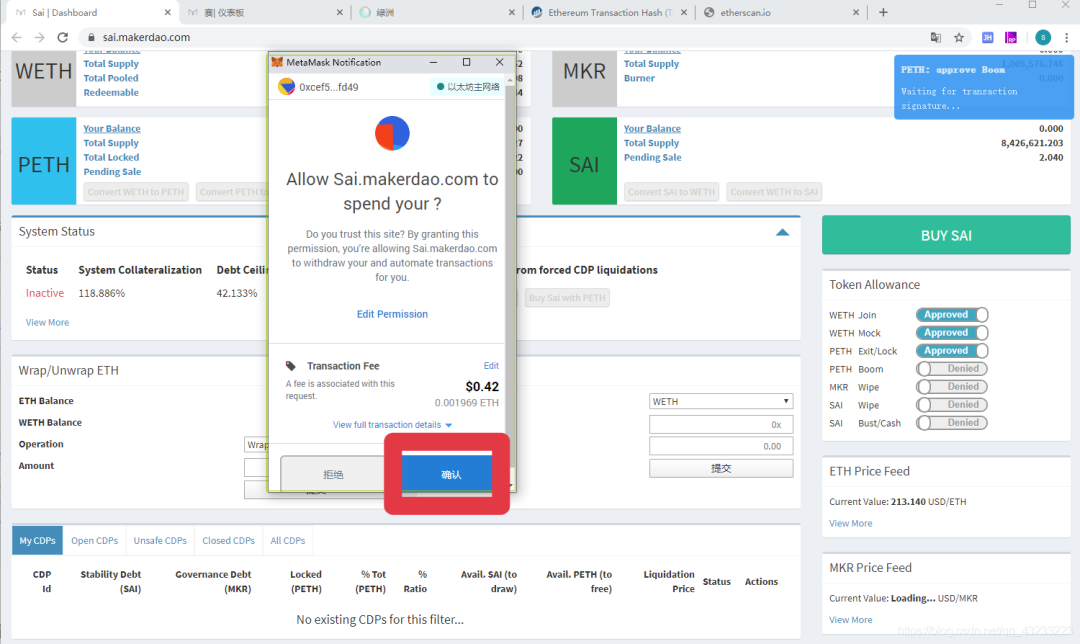1080x644 pixels.
Task: Click Convert WETH to SAI button
Action: (774, 191)
